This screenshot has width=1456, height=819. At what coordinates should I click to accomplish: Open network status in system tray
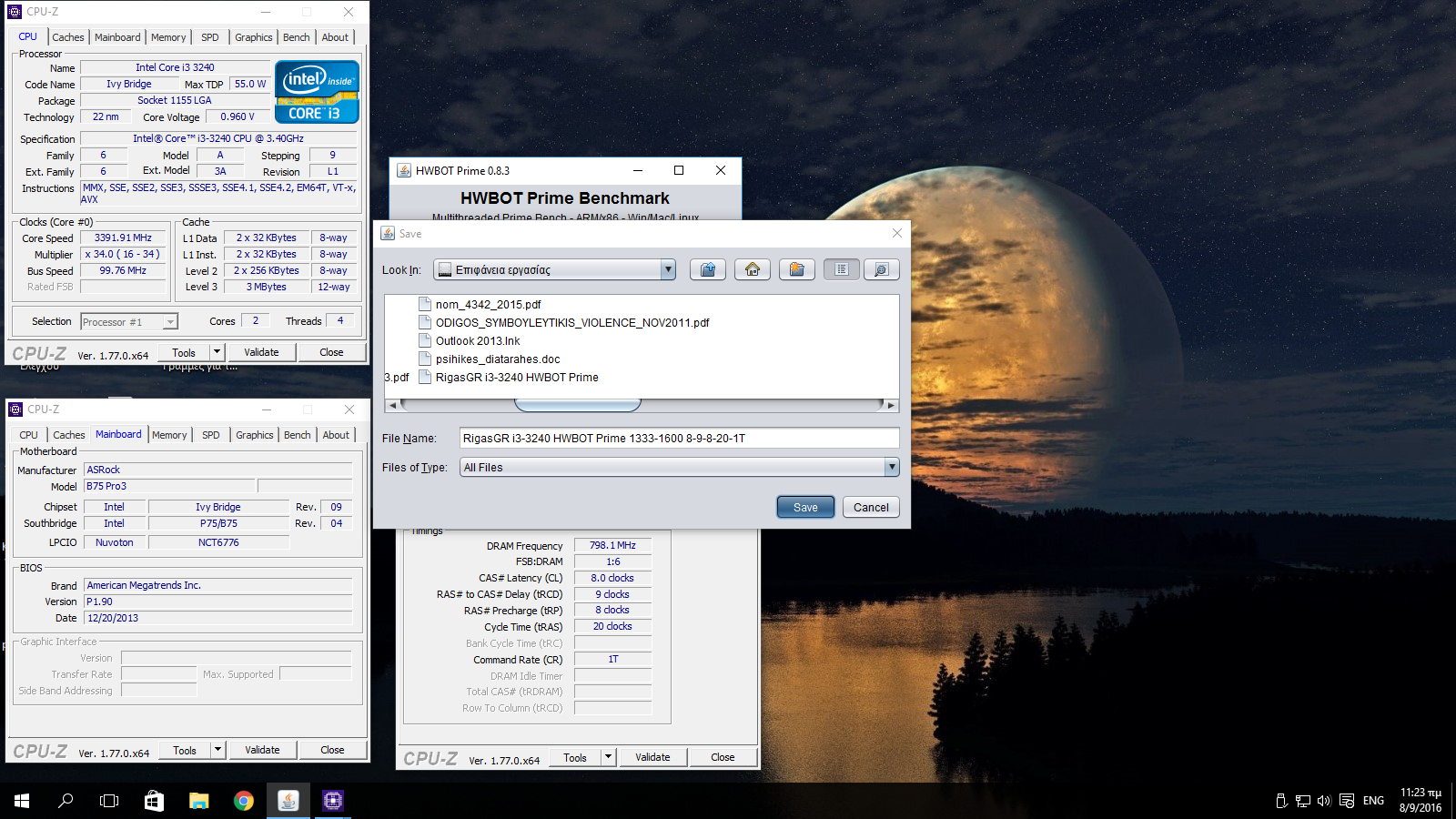[1303, 801]
